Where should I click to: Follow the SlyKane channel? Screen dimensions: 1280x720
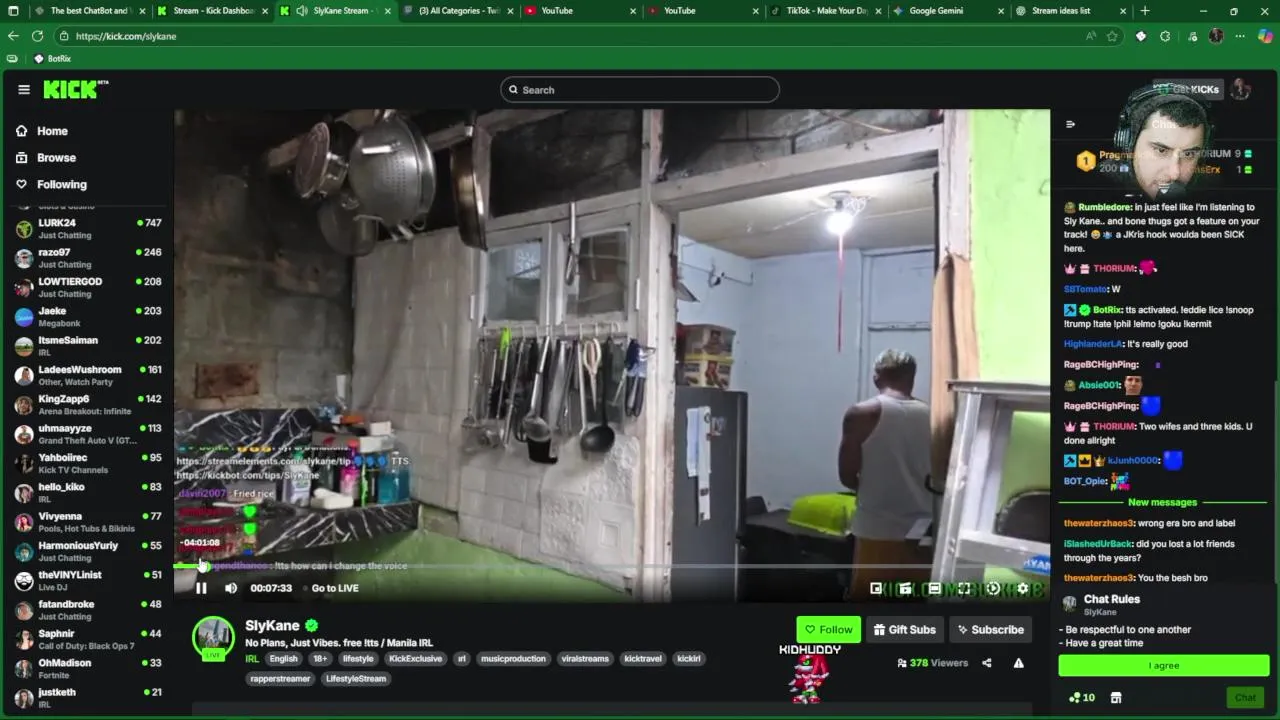[x=828, y=630]
